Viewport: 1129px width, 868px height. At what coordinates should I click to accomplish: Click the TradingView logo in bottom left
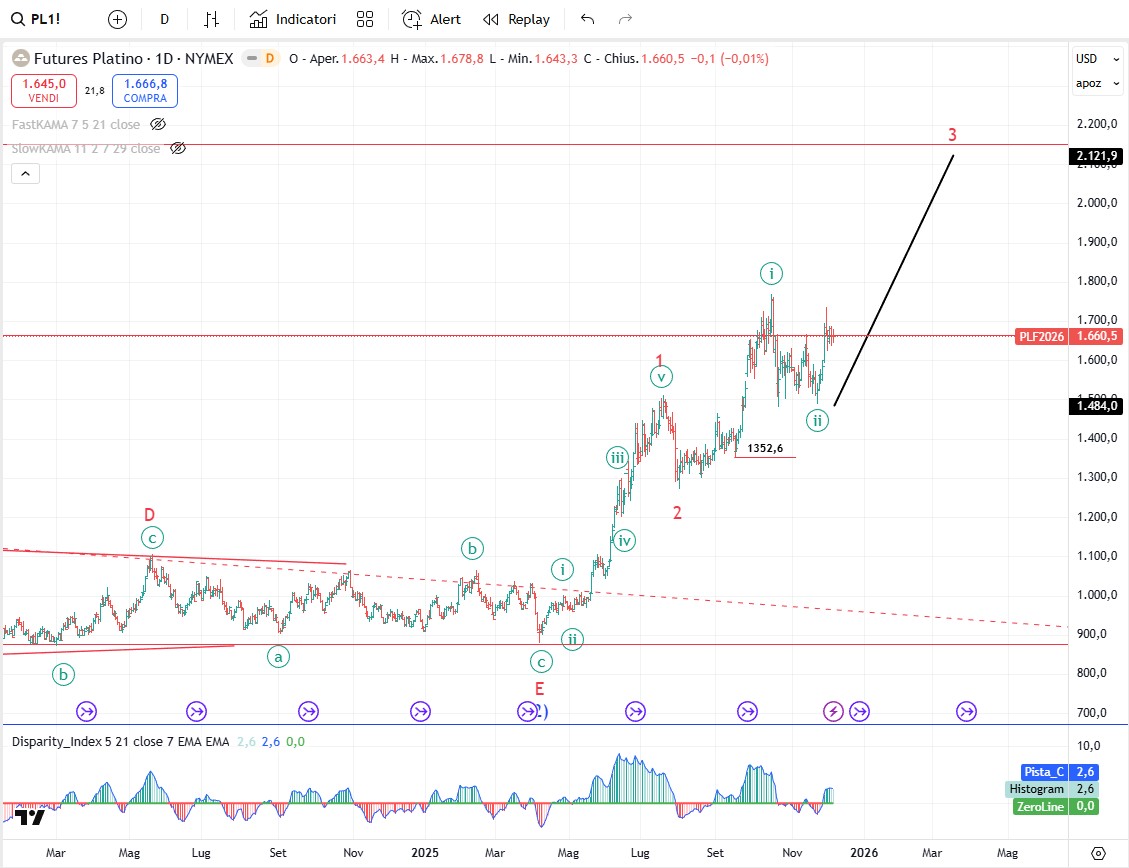(30, 817)
